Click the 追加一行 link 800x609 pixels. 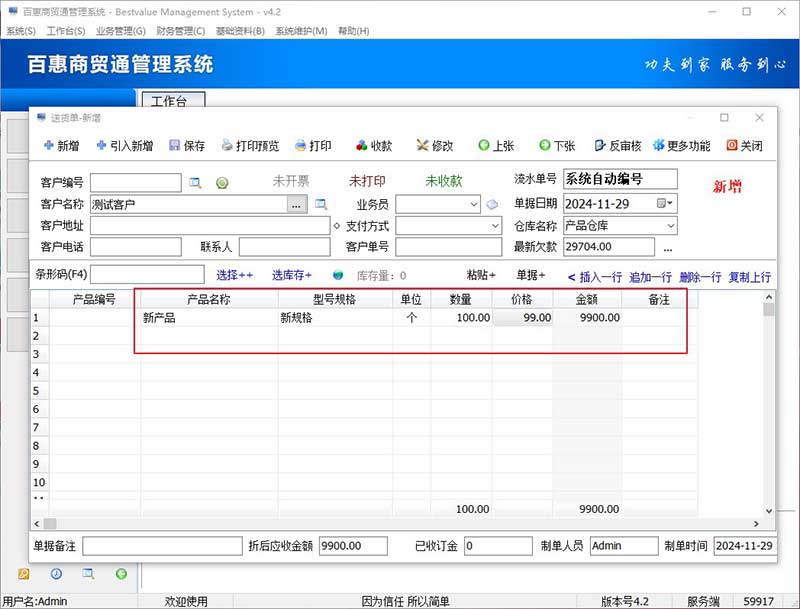click(651, 277)
